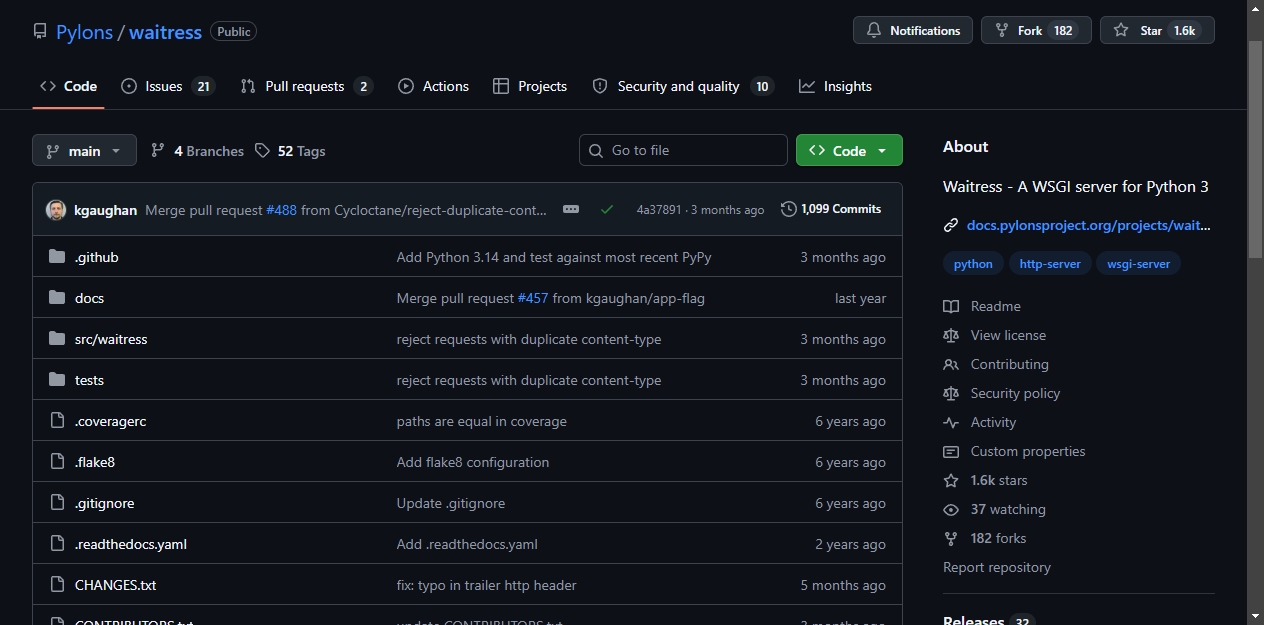This screenshot has width=1264, height=625.
Task: Open 1,099 Commits history
Action: [831, 209]
